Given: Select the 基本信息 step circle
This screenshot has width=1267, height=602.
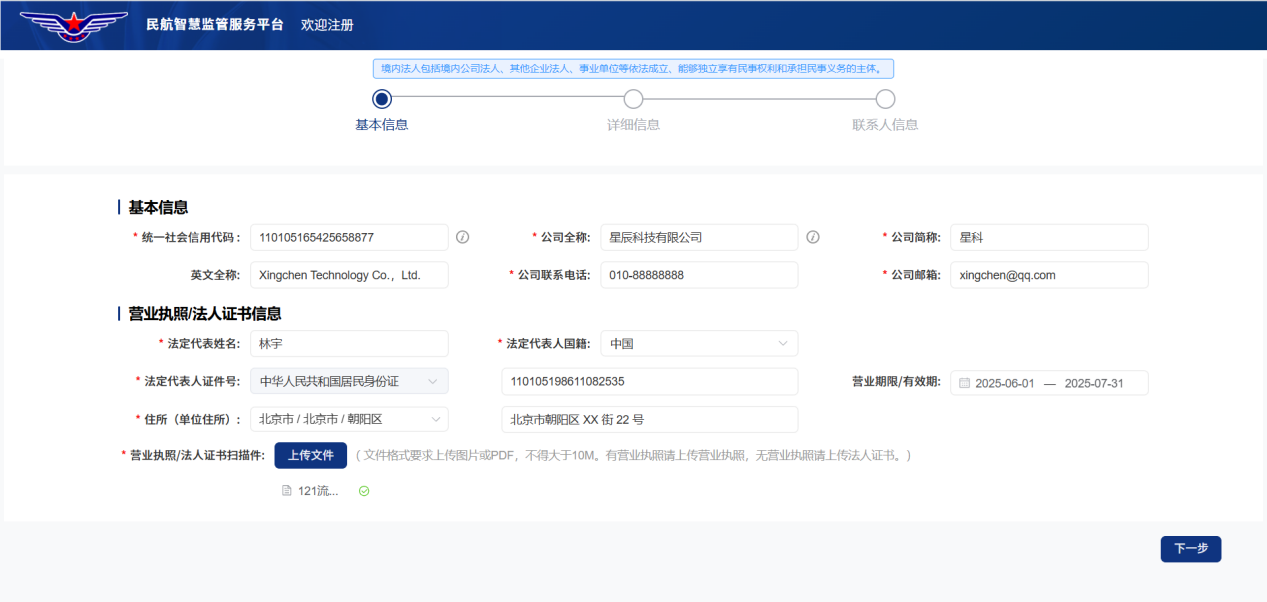Looking at the screenshot, I should tap(381, 99).
